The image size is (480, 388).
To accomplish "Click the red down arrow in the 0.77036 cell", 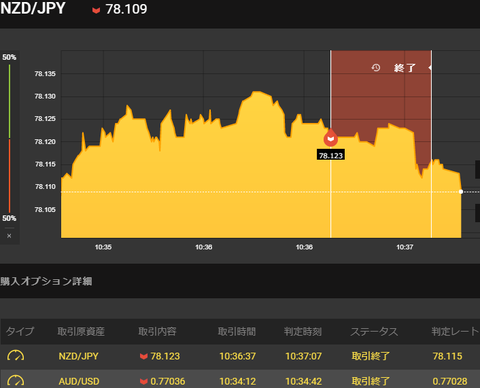I will coord(144,382).
